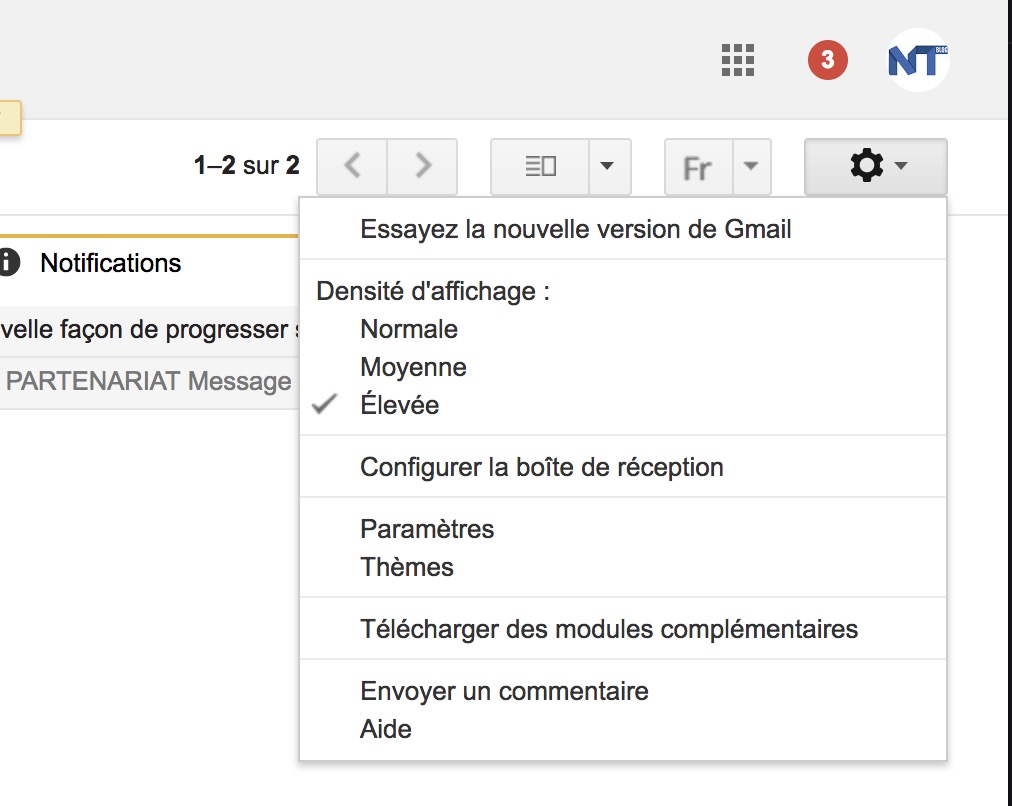Click the newer conversations arrow
Screen dimensions: 1012x806
pos(352,166)
